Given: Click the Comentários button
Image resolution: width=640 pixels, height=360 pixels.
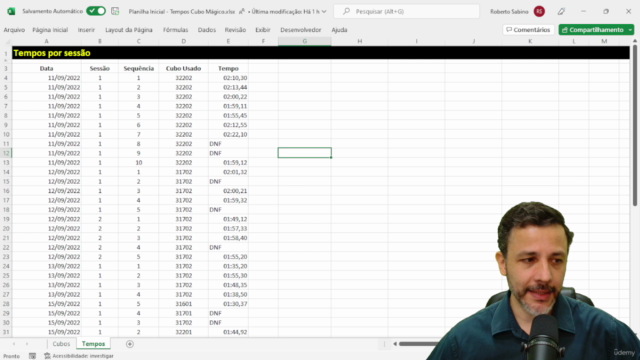Looking at the screenshot, I should (x=528, y=30).
